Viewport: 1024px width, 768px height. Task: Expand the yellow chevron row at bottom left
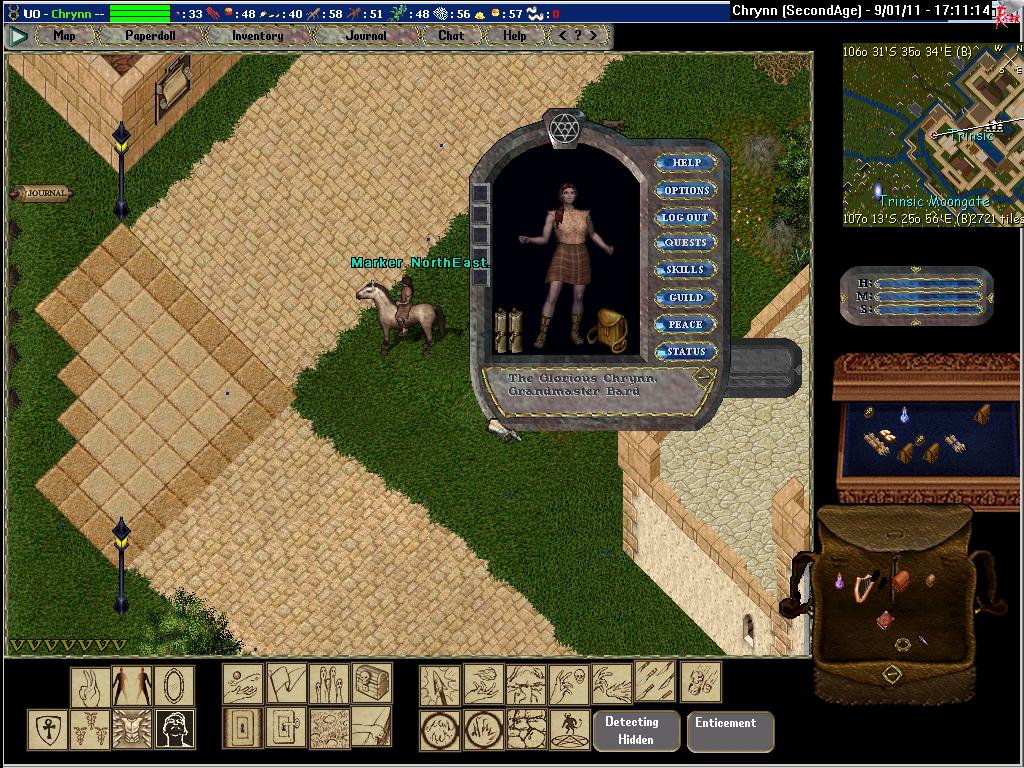pos(68,645)
